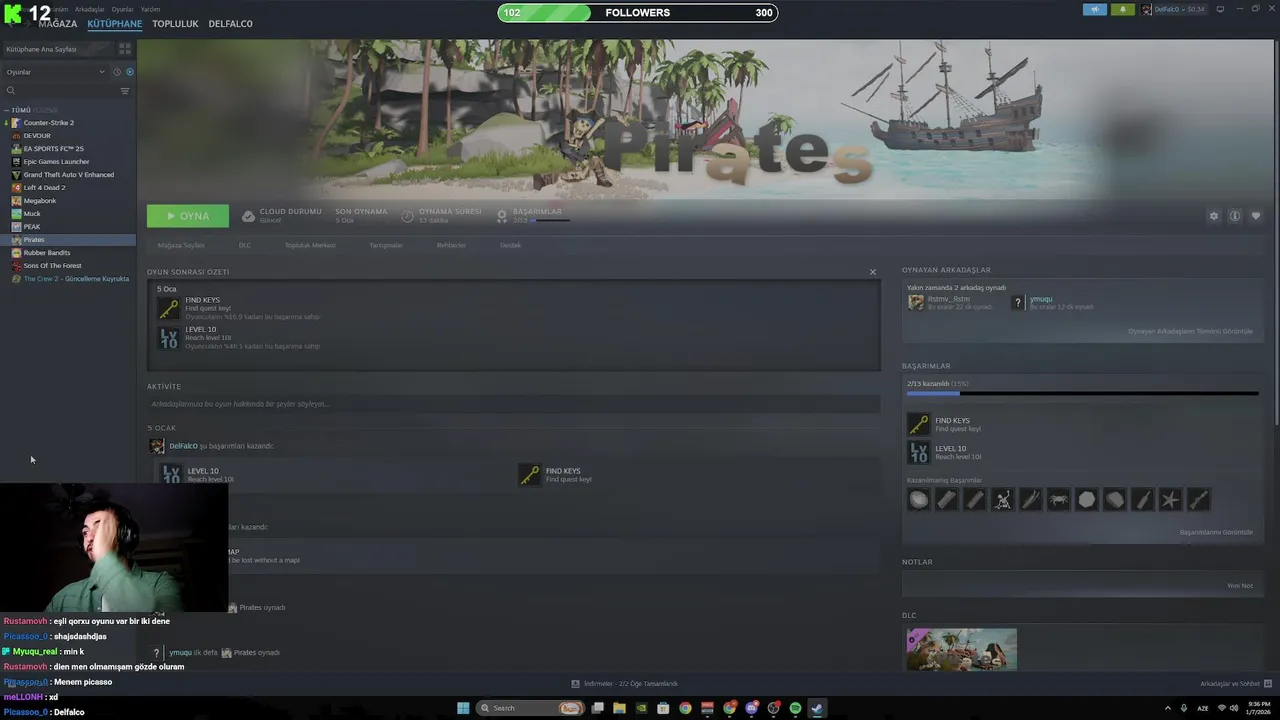Open the DLC thumbnail image
The width and height of the screenshot is (1280, 720).
(962, 649)
